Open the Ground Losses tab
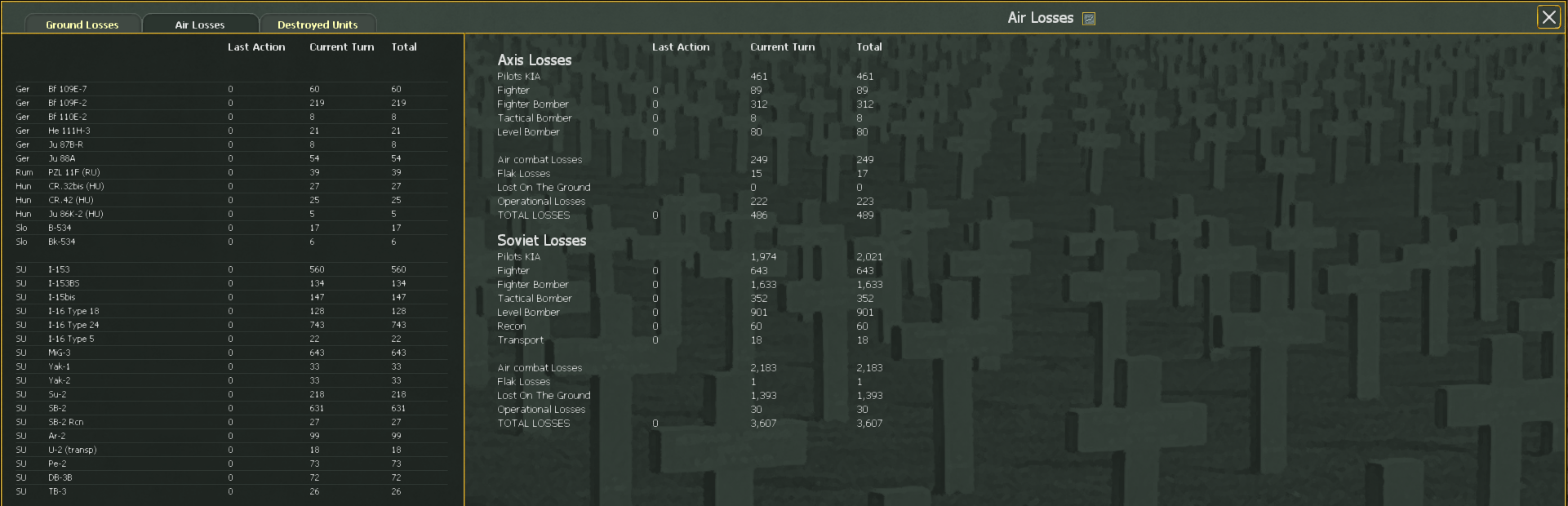The height and width of the screenshot is (506, 1568). click(82, 24)
